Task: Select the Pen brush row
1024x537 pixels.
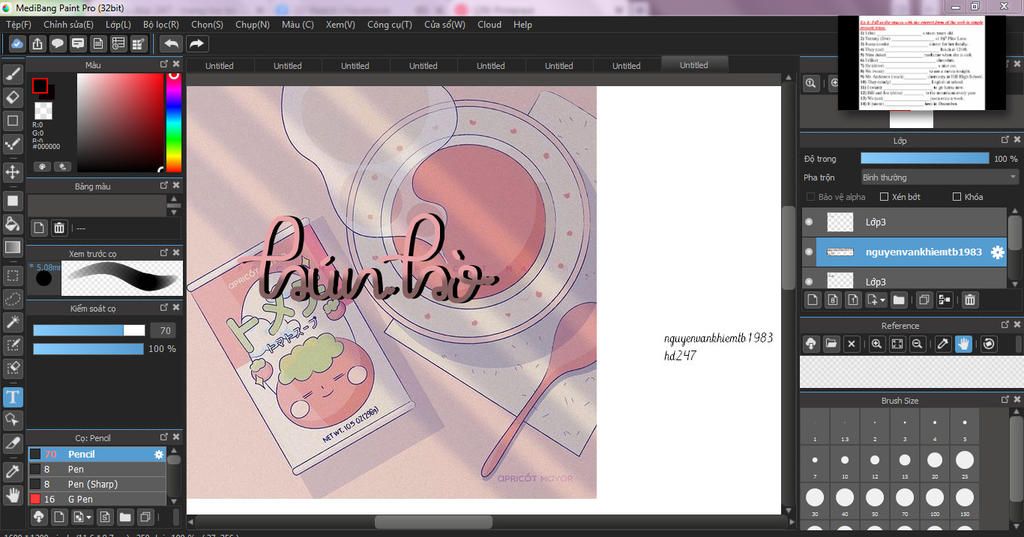Action: pos(97,469)
